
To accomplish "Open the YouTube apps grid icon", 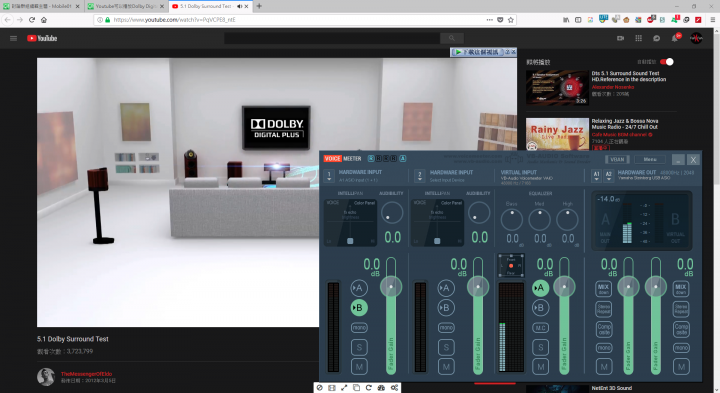I will point(638,39).
